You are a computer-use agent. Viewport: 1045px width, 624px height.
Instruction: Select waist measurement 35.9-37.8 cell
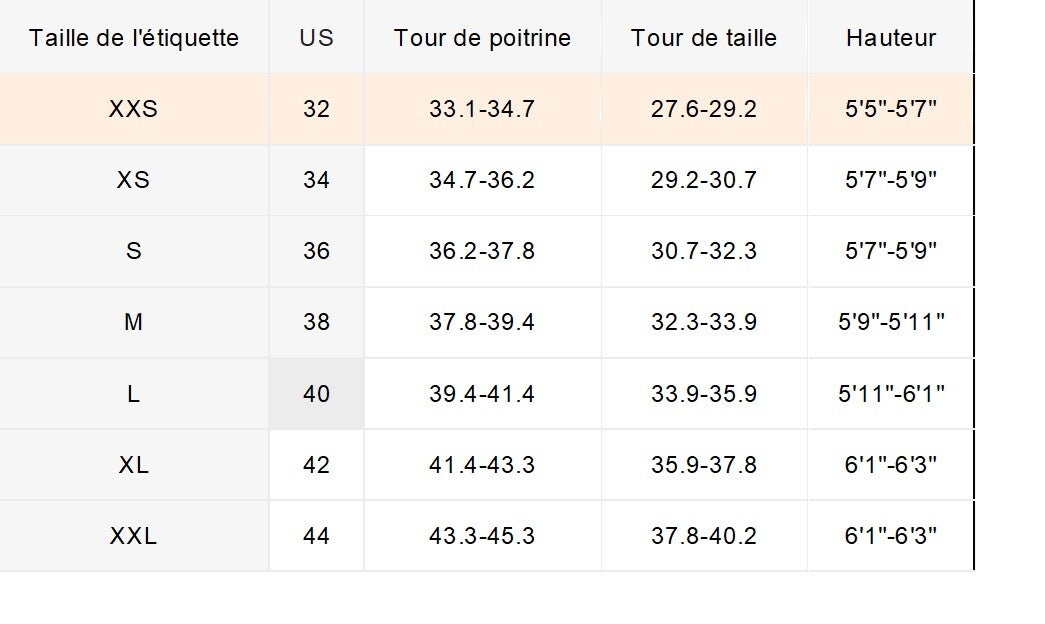(x=704, y=465)
